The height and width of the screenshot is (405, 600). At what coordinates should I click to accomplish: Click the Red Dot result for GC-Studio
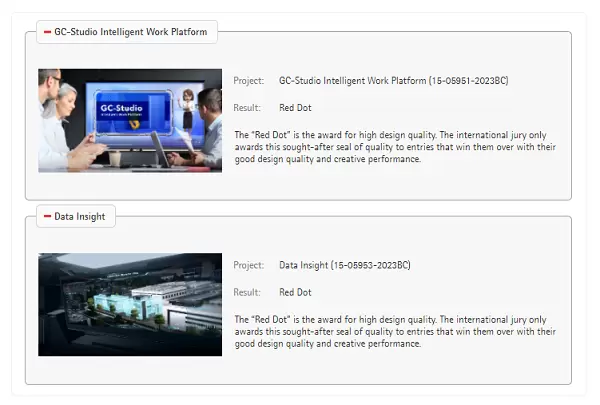295,108
